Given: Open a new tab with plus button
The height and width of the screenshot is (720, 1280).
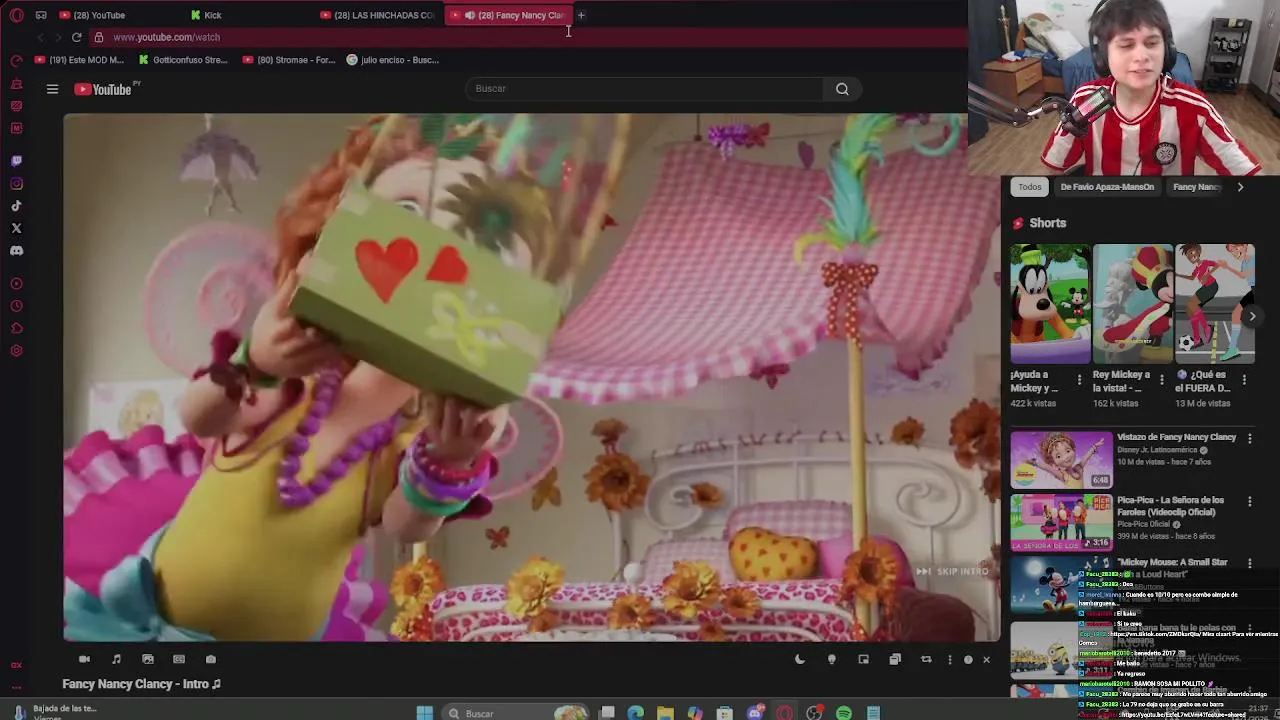Looking at the screenshot, I should (581, 15).
